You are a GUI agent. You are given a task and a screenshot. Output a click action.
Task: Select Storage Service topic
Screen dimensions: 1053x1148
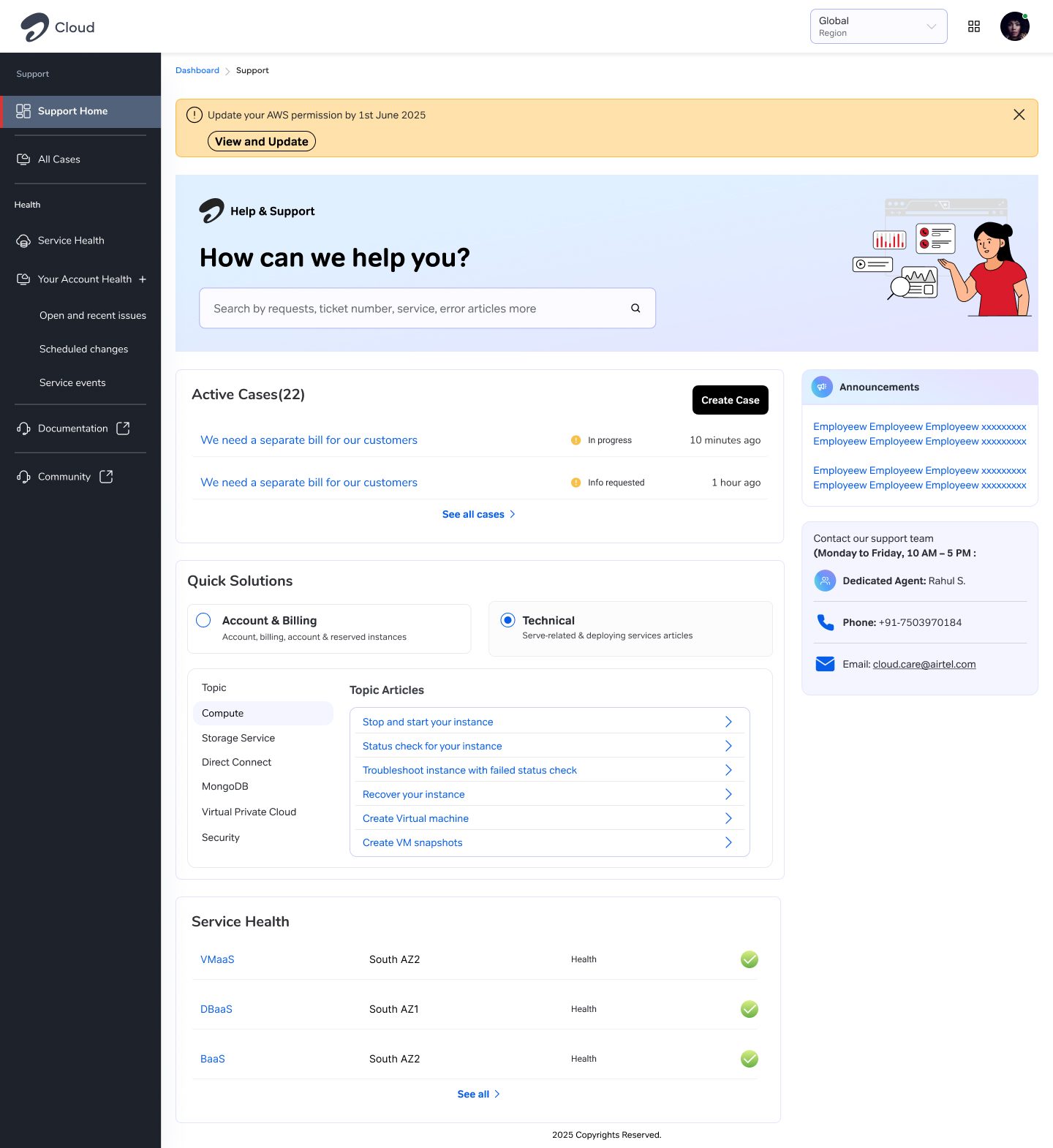pos(238,738)
